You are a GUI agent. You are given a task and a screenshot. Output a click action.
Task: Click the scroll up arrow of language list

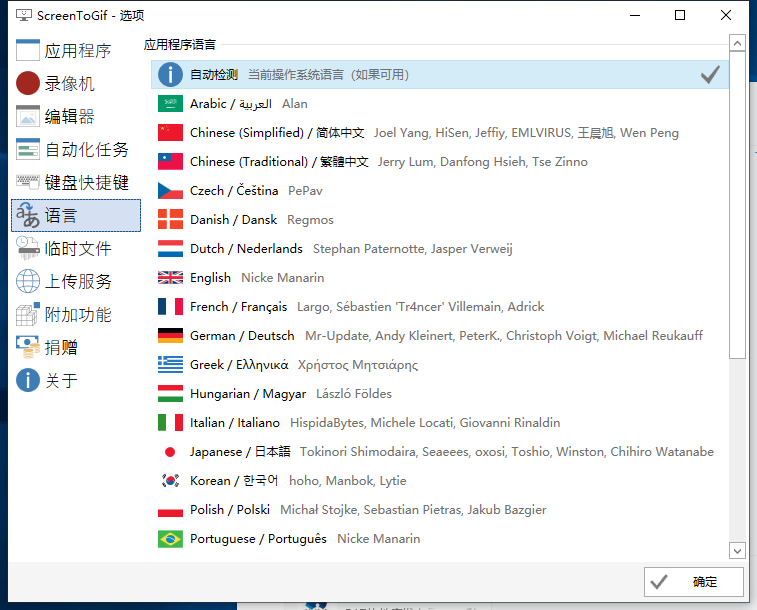[x=737, y=43]
